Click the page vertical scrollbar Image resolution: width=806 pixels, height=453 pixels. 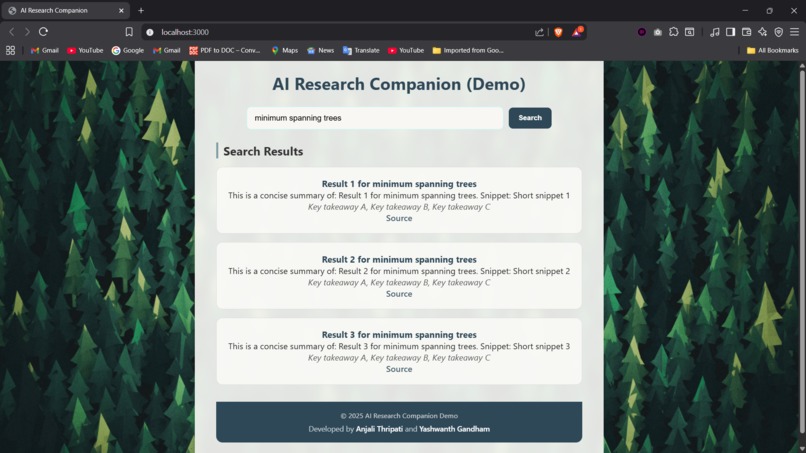click(802, 252)
